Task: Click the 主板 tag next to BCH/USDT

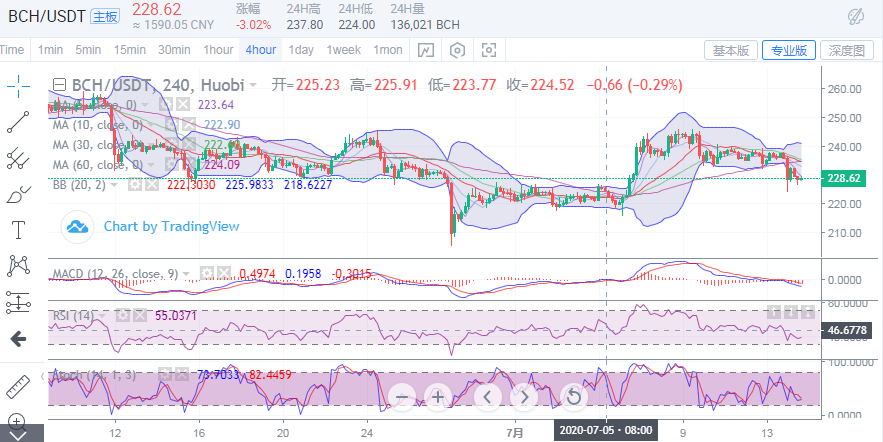Action: pos(105,16)
